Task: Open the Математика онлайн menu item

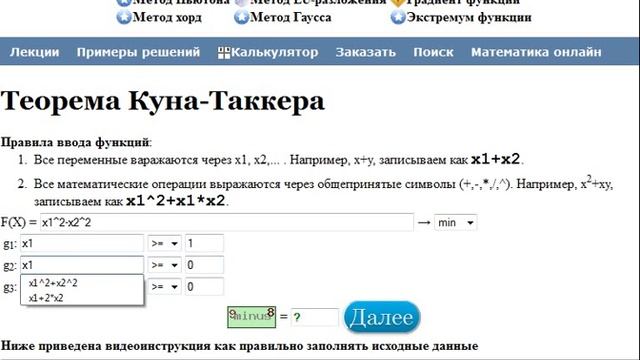Action: pos(536,52)
